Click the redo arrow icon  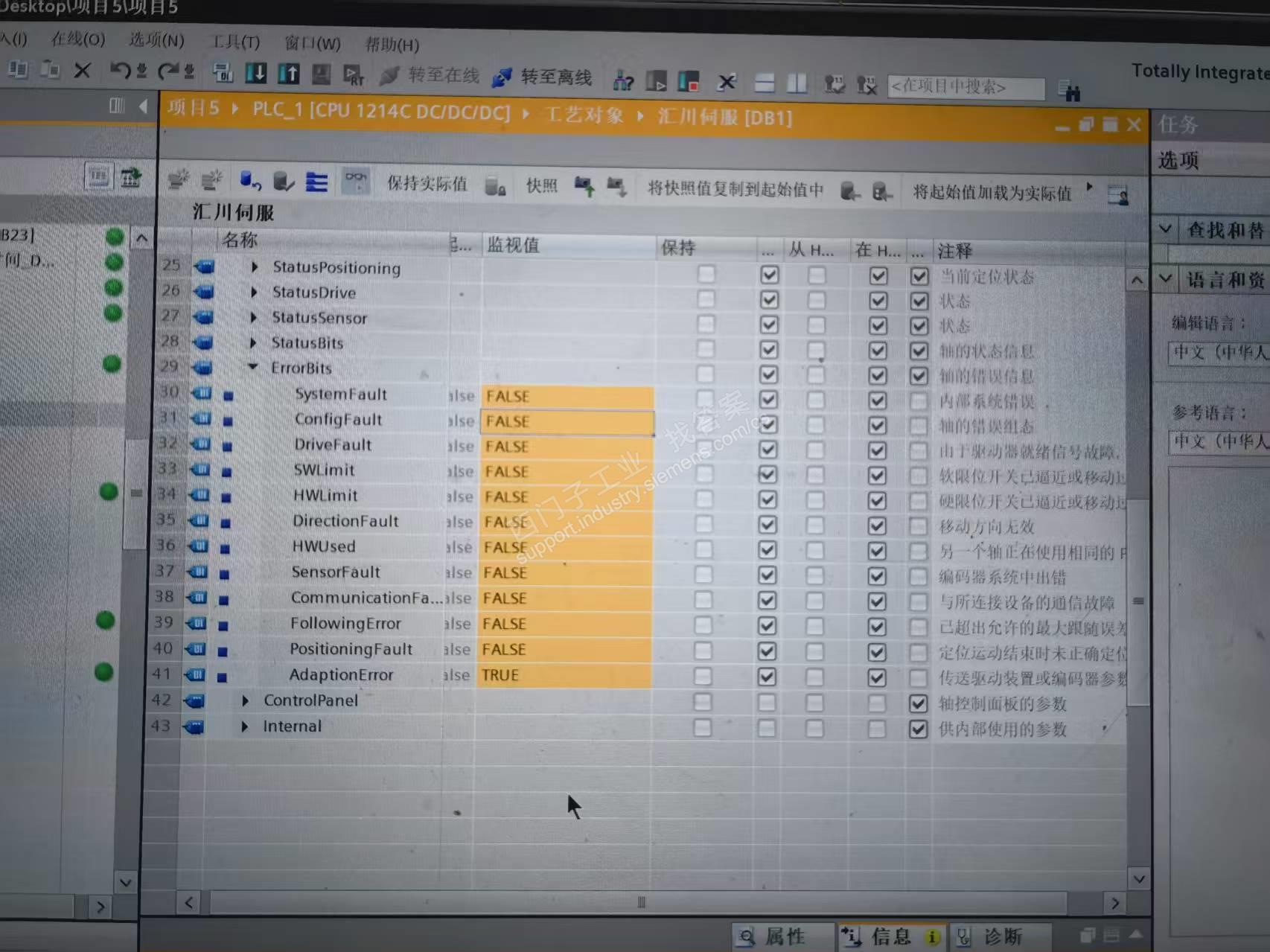[168, 71]
